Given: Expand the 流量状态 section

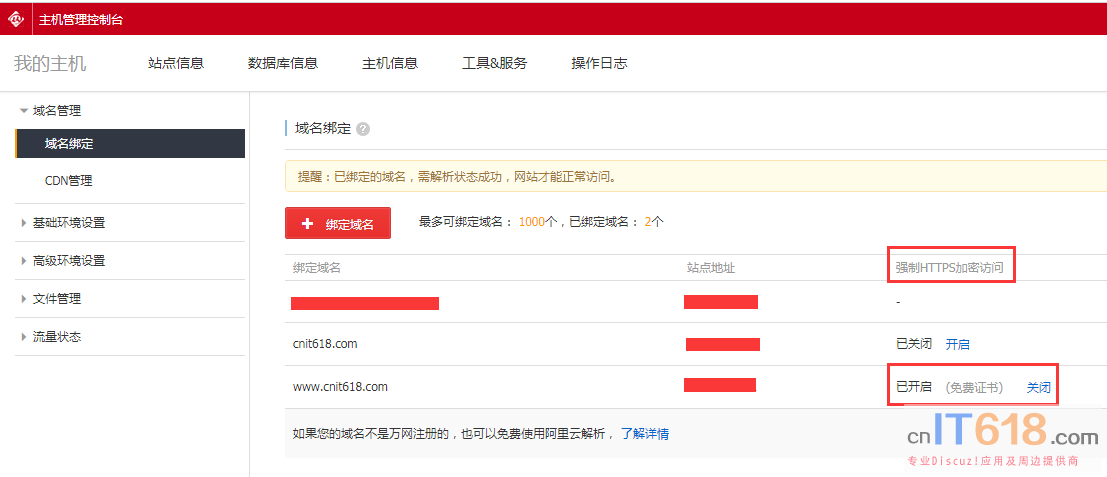Looking at the screenshot, I should (x=56, y=337).
